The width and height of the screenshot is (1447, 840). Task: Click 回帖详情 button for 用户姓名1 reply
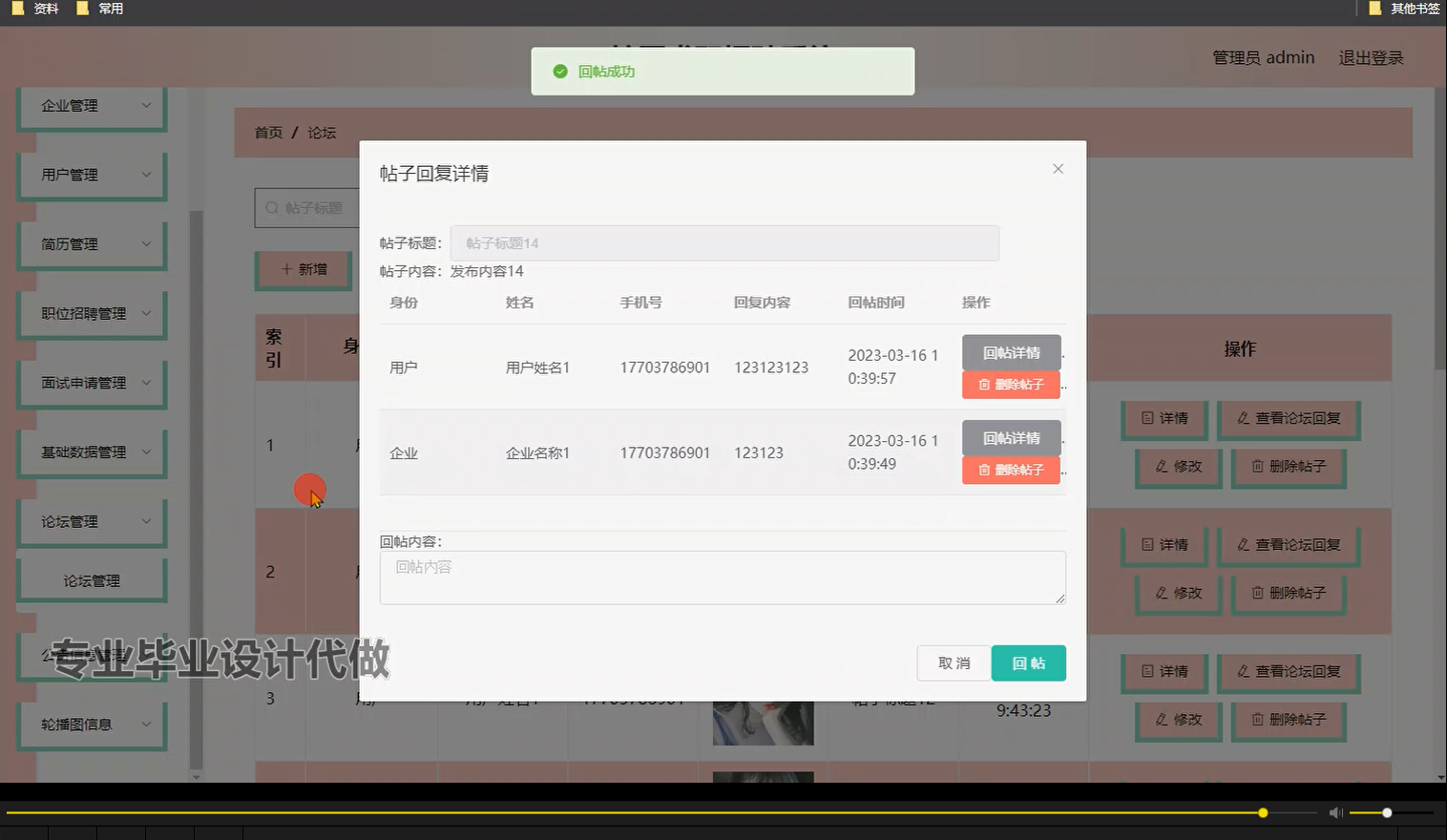tap(1011, 352)
